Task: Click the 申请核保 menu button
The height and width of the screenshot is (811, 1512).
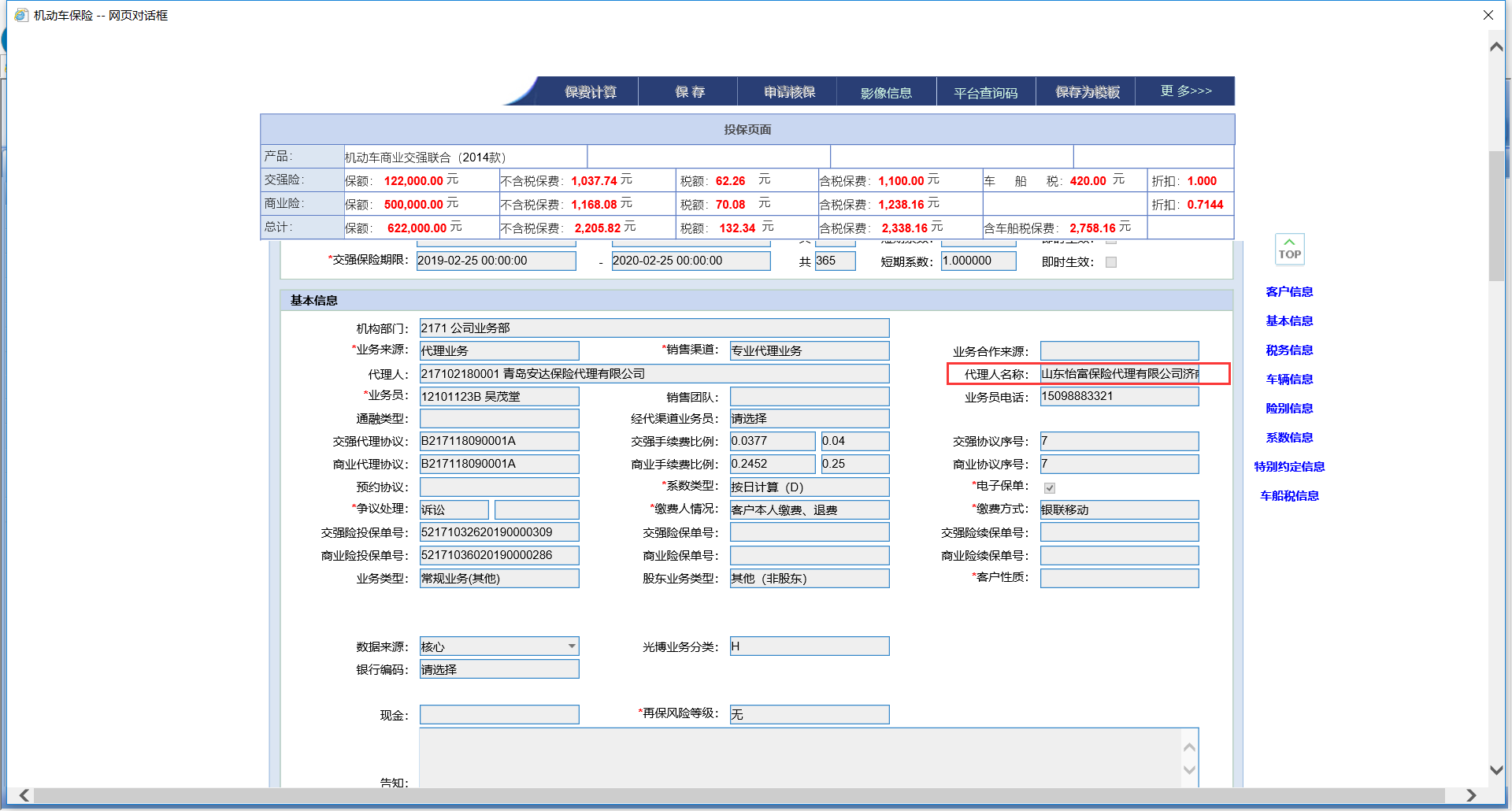Action: 789,92
